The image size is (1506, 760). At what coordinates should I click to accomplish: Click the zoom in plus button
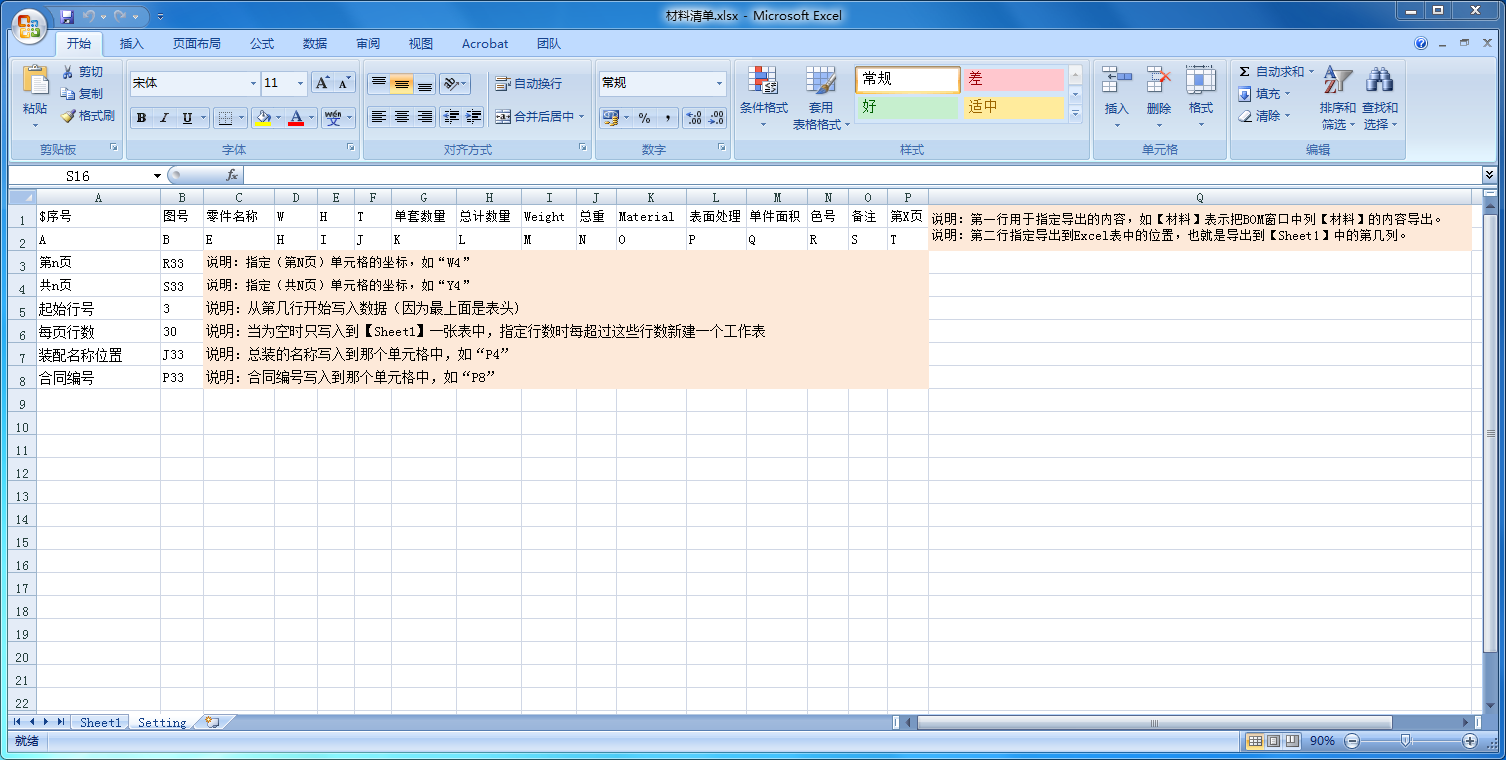pyautogui.click(x=1470, y=741)
